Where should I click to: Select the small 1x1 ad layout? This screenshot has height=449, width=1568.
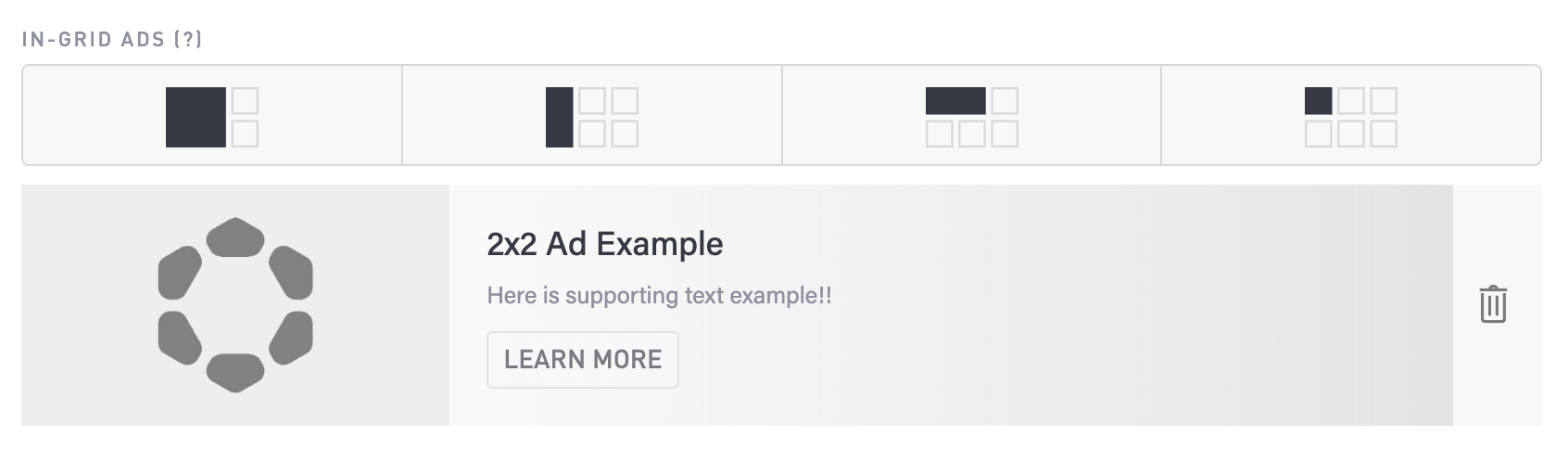1350,116
